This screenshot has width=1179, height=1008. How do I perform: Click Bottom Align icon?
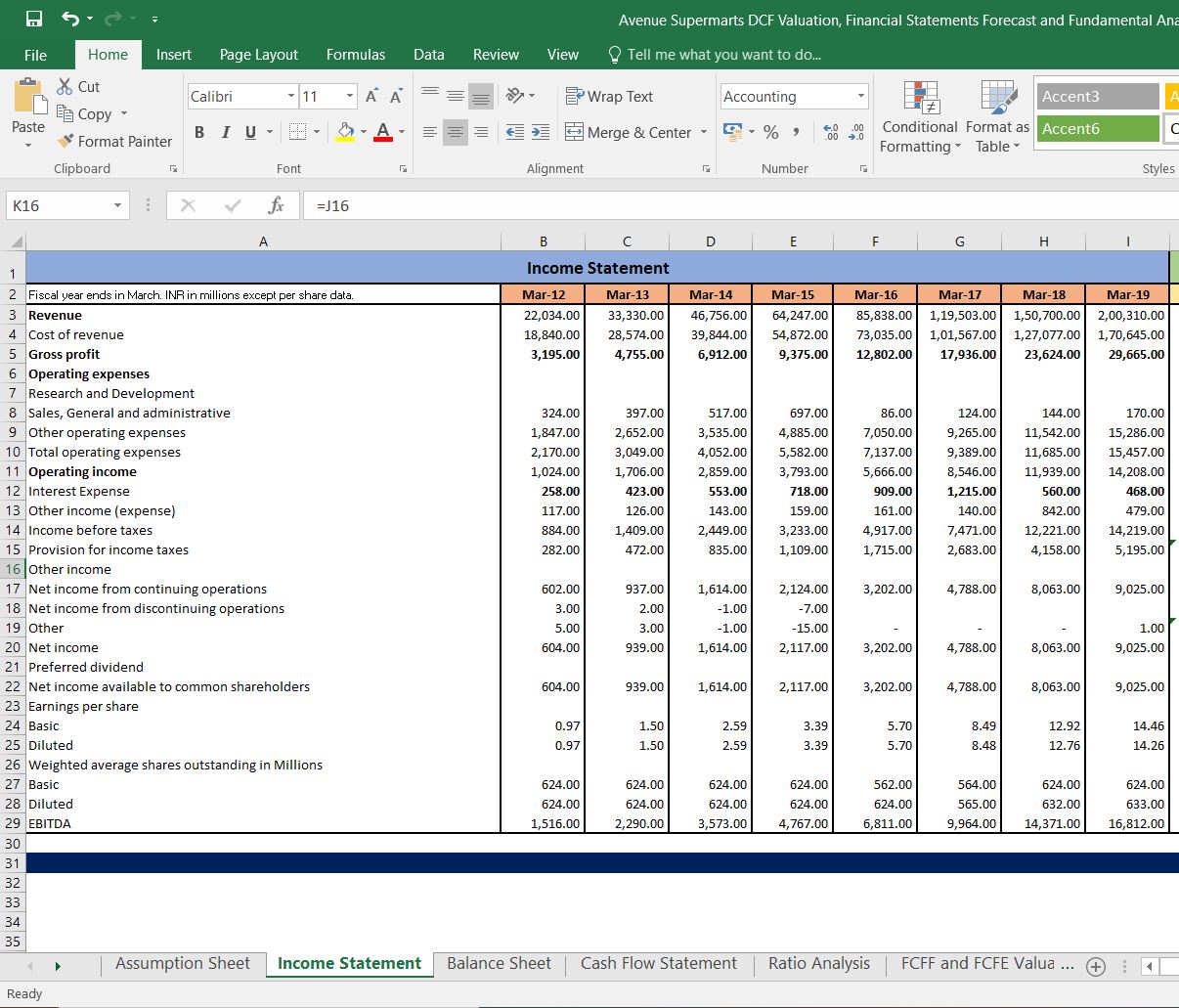pyautogui.click(x=480, y=95)
